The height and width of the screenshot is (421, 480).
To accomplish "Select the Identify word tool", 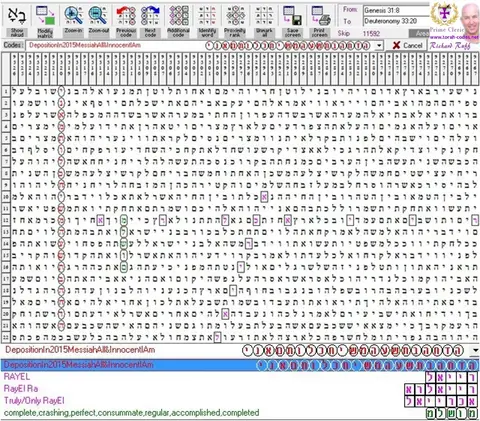I will coord(207,16).
